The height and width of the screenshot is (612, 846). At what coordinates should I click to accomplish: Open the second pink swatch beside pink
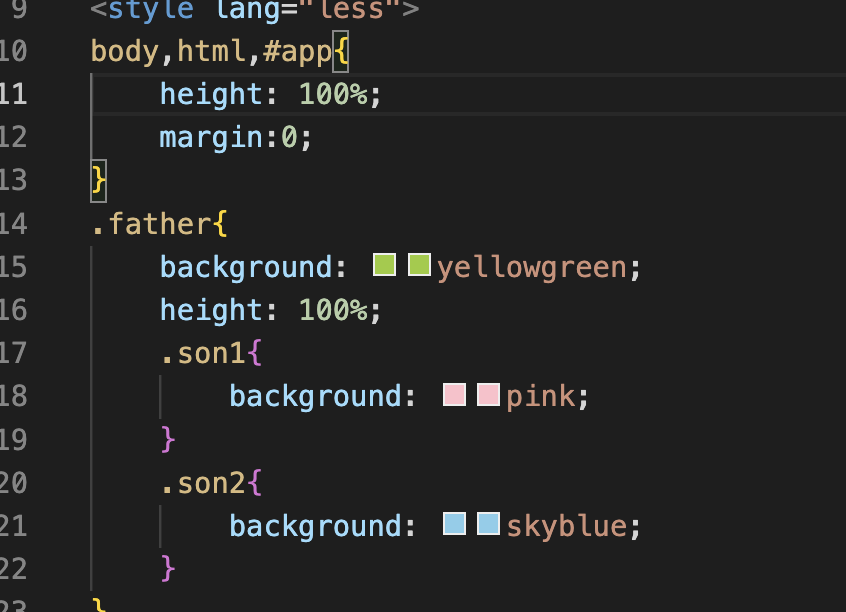click(x=488, y=395)
